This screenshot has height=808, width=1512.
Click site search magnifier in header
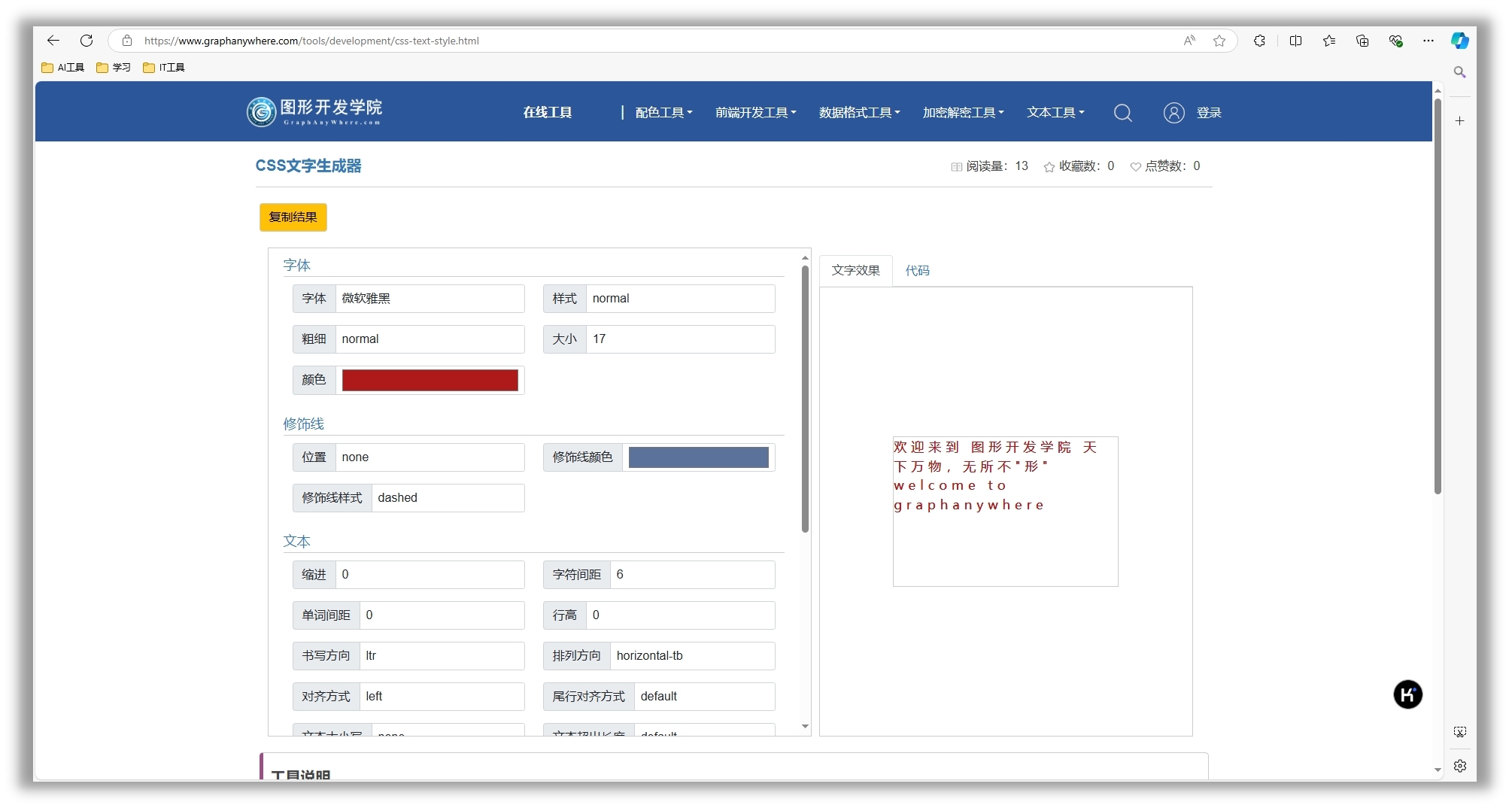(x=1123, y=113)
